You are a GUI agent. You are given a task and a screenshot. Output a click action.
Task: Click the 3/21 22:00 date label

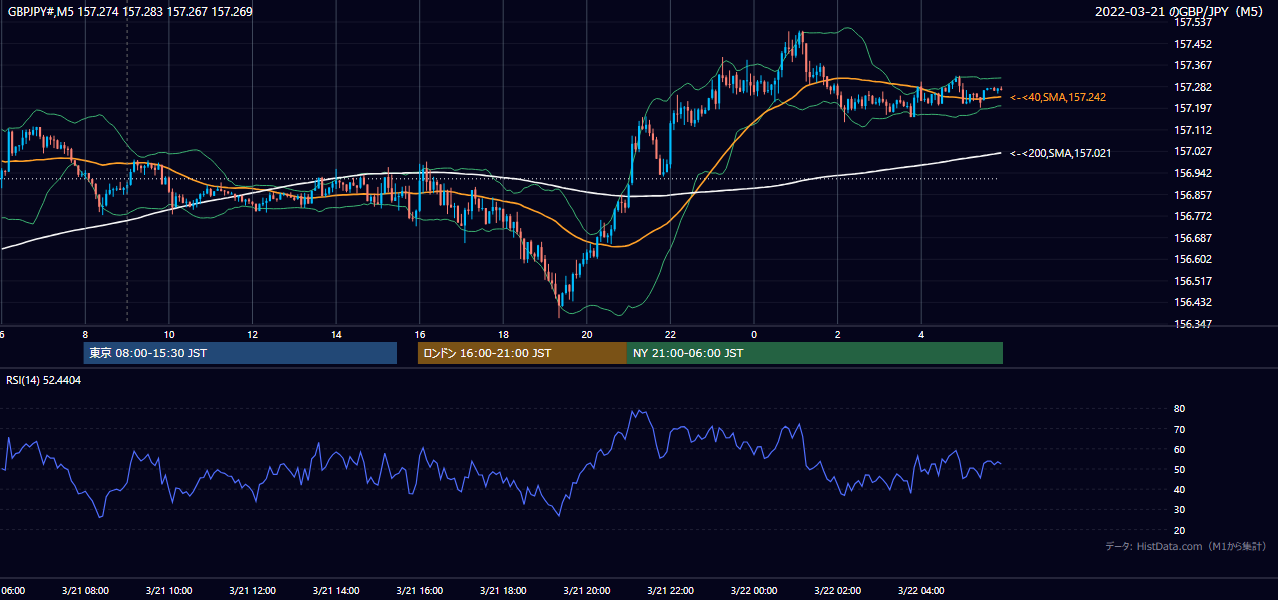pos(670,591)
